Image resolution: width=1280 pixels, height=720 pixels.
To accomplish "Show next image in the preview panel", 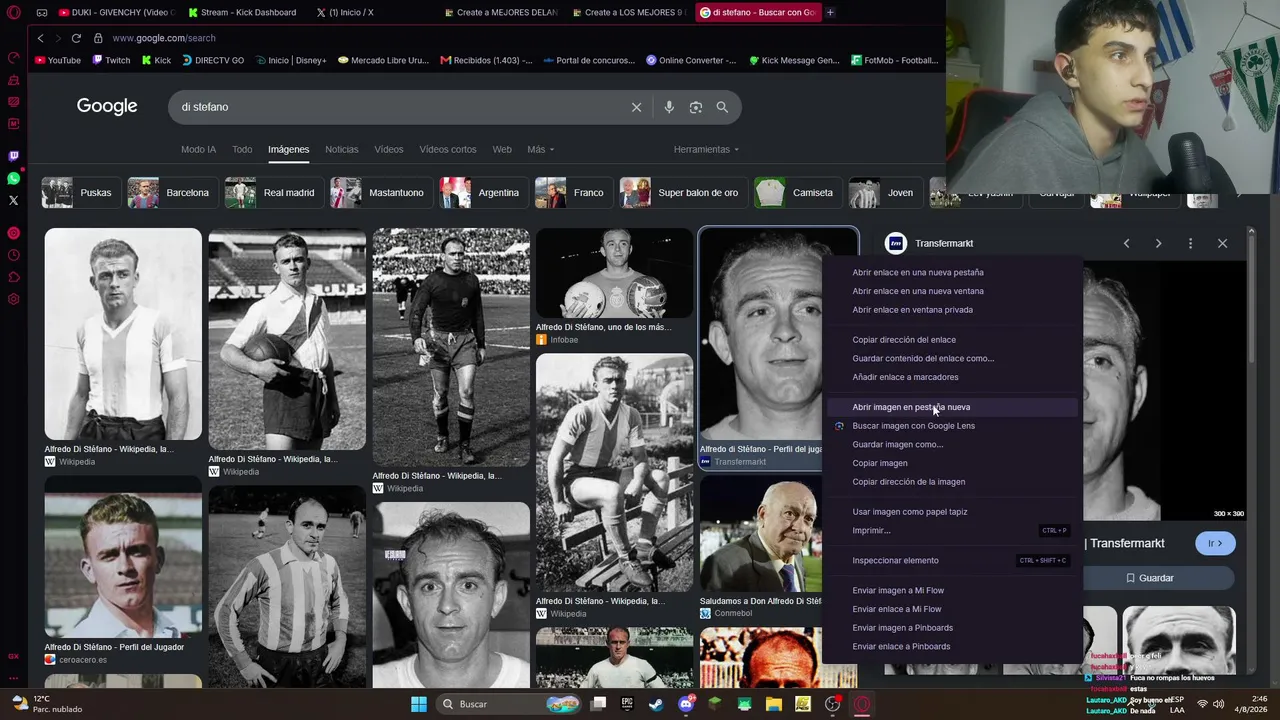I will coord(1158,243).
